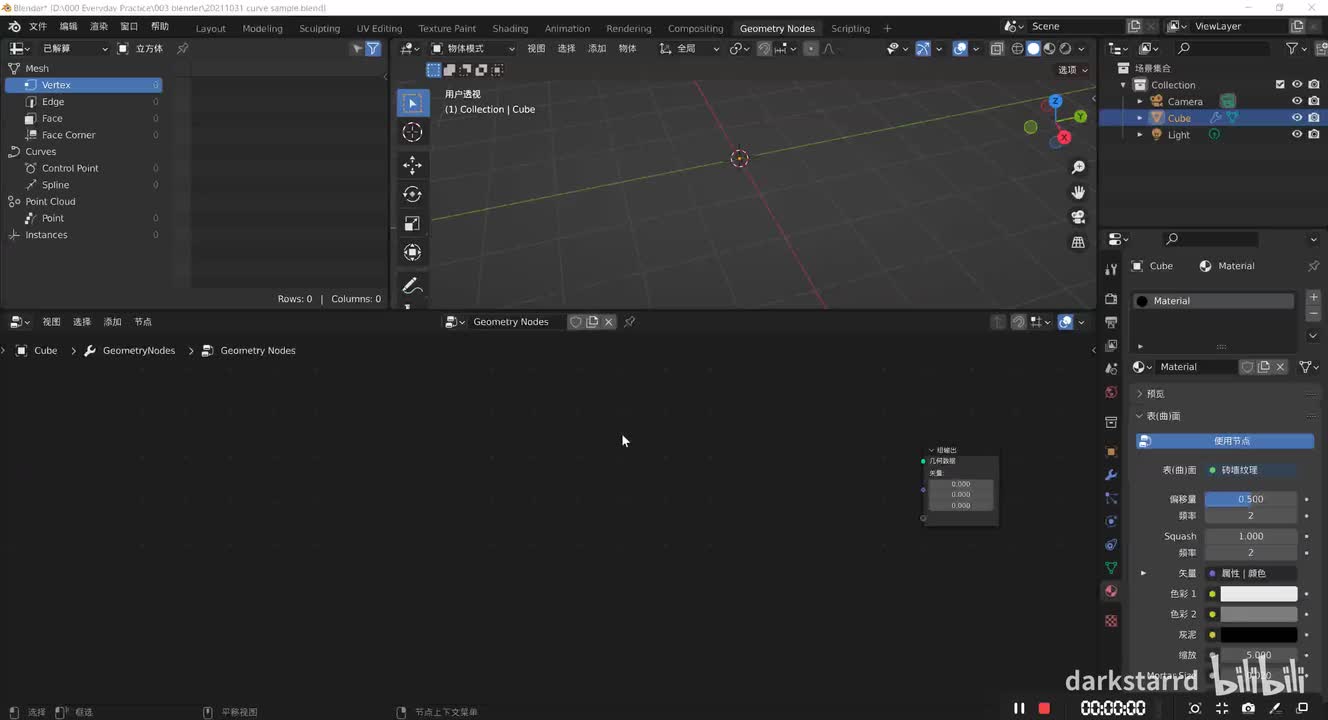Disable Light in renders via camera icon

pos(1314,134)
